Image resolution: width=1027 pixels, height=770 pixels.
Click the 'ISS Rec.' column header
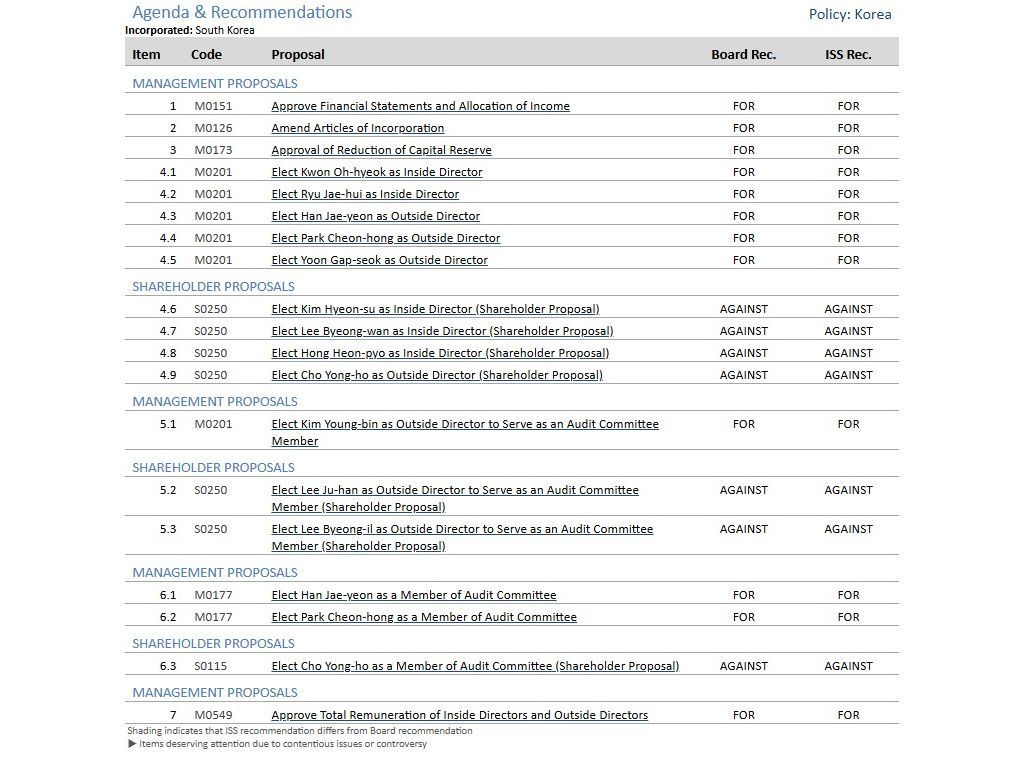848,55
